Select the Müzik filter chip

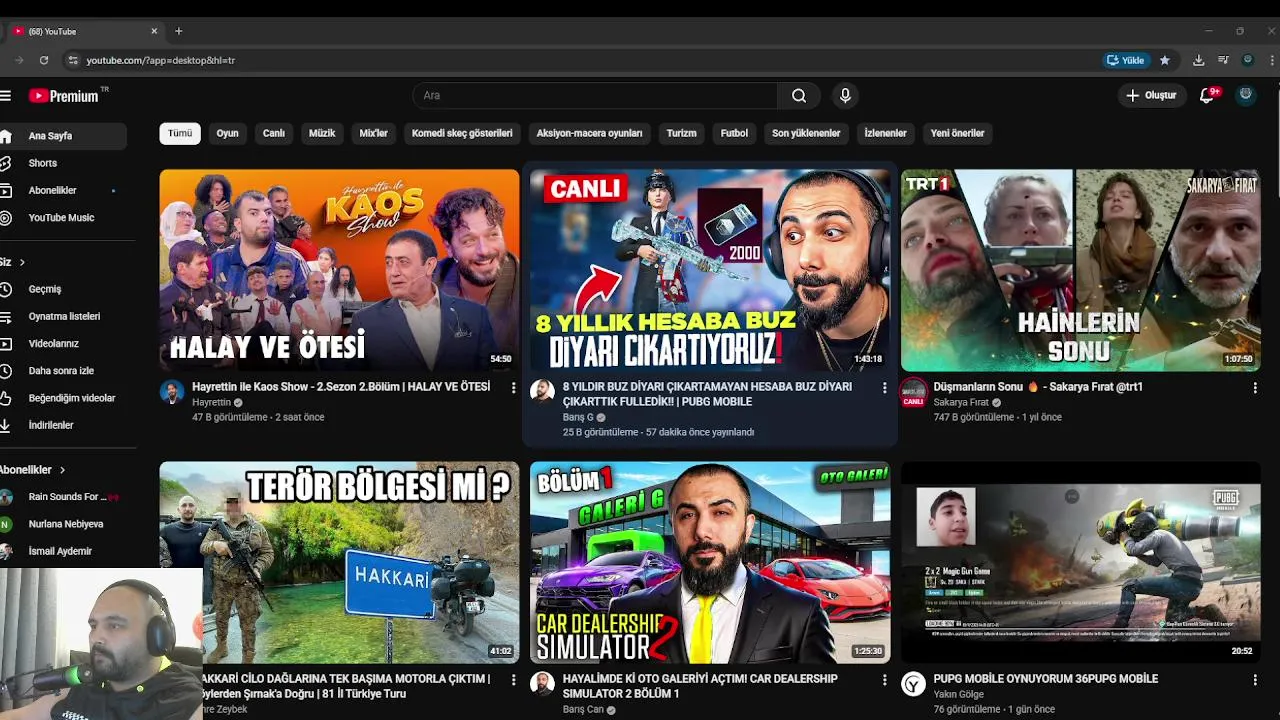(x=322, y=133)
